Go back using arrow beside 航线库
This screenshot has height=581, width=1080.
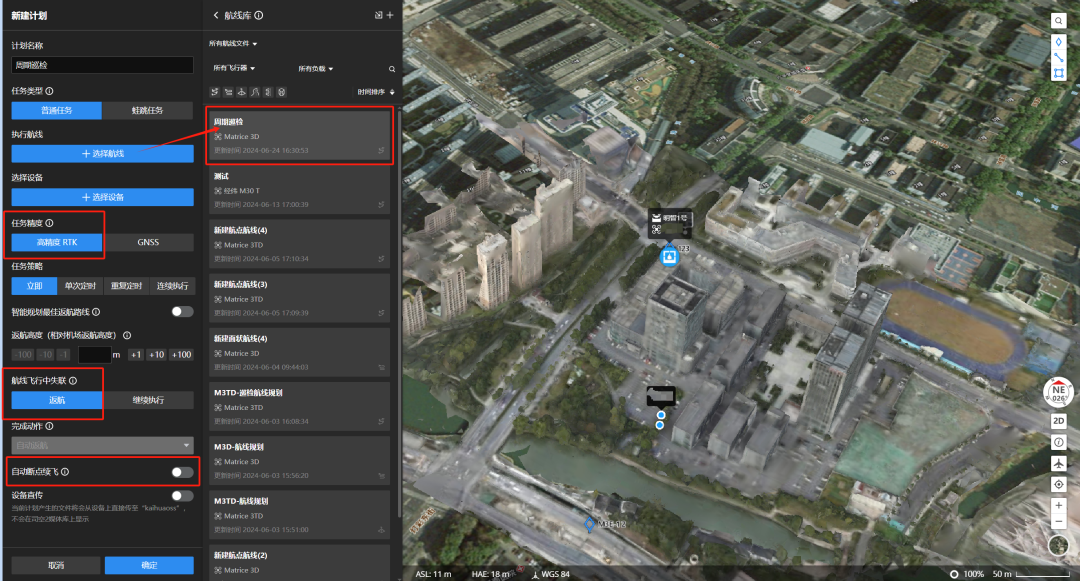[216, 15]
